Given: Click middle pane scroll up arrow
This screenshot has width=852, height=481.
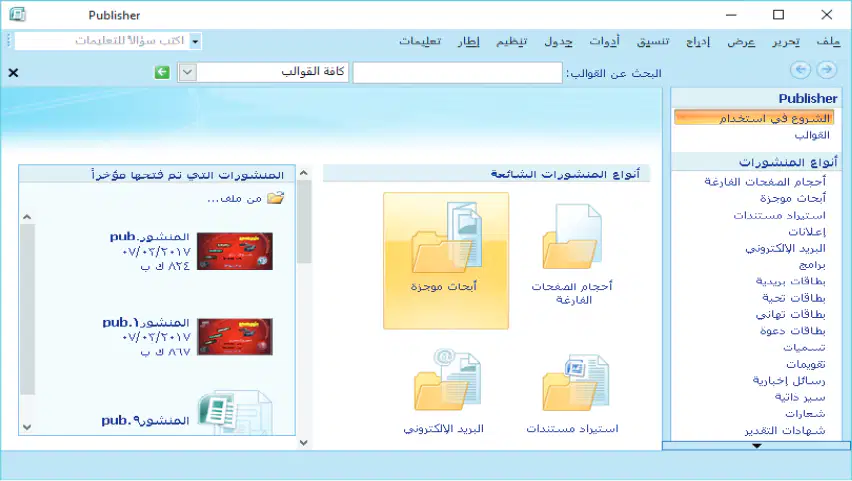Looking at the screenshot, I should [x=304, y=173].
